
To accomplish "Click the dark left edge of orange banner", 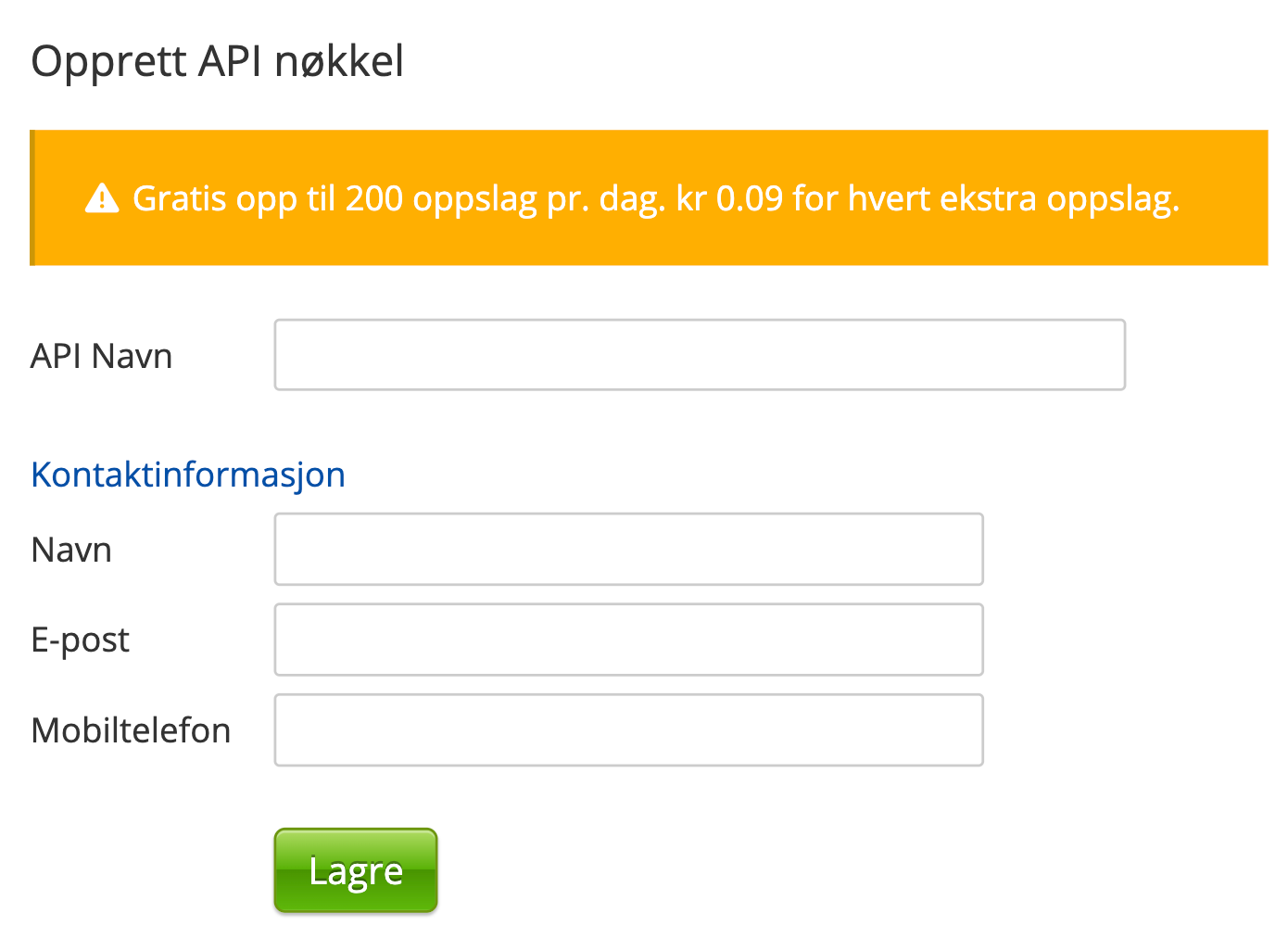I will point(32,198).
